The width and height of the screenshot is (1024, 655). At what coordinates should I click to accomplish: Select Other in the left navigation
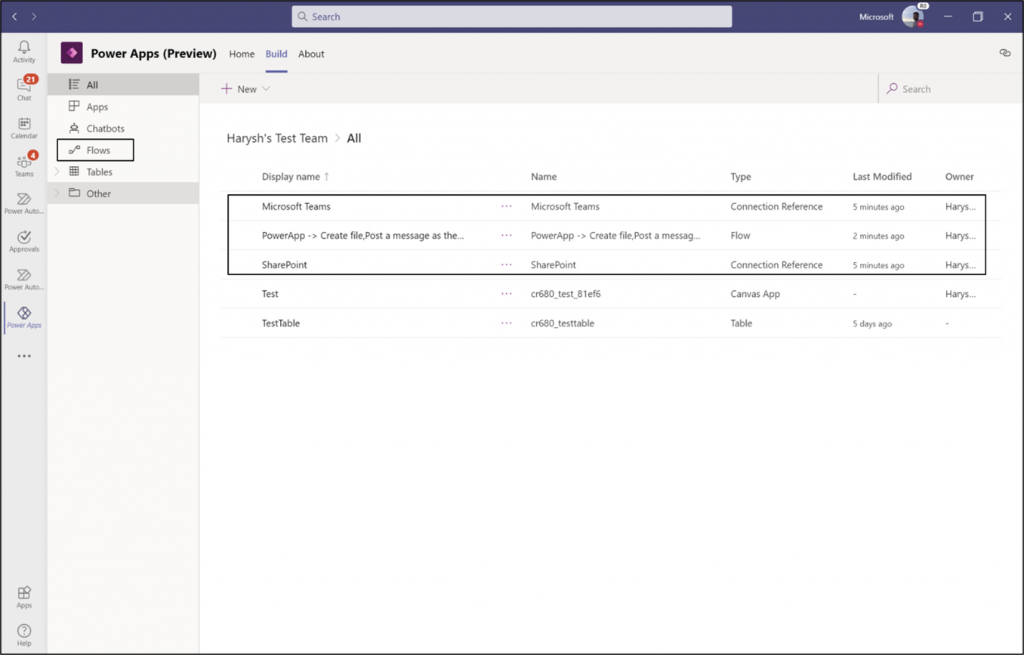pyautogui.click(x=123, y=193)
